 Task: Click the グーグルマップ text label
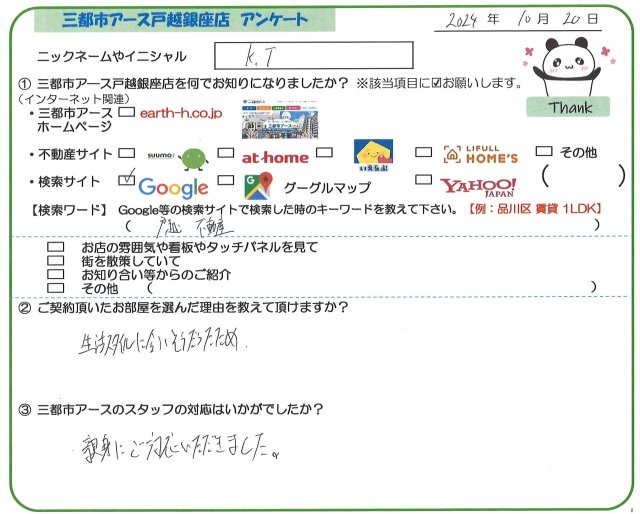point(326,188)
